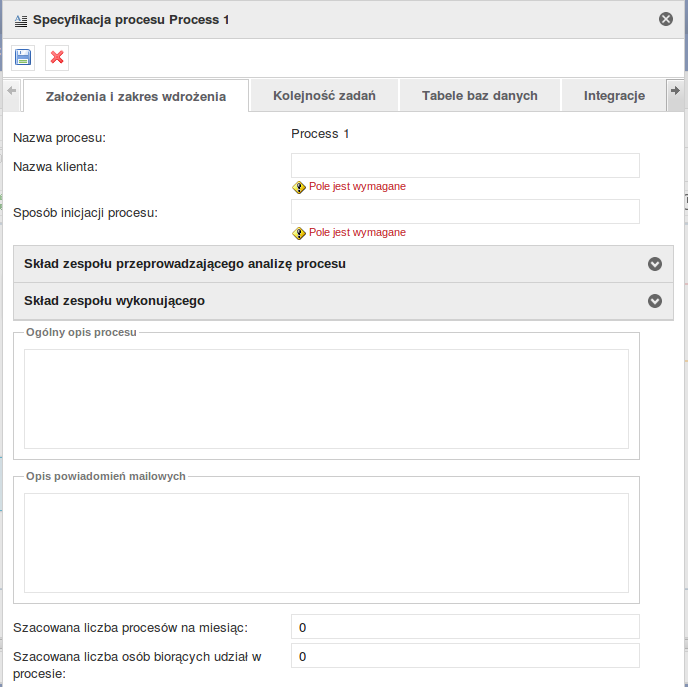
Task: Click inside Opis powiadomień mailowych text area
Action: [x=326, y=543]
